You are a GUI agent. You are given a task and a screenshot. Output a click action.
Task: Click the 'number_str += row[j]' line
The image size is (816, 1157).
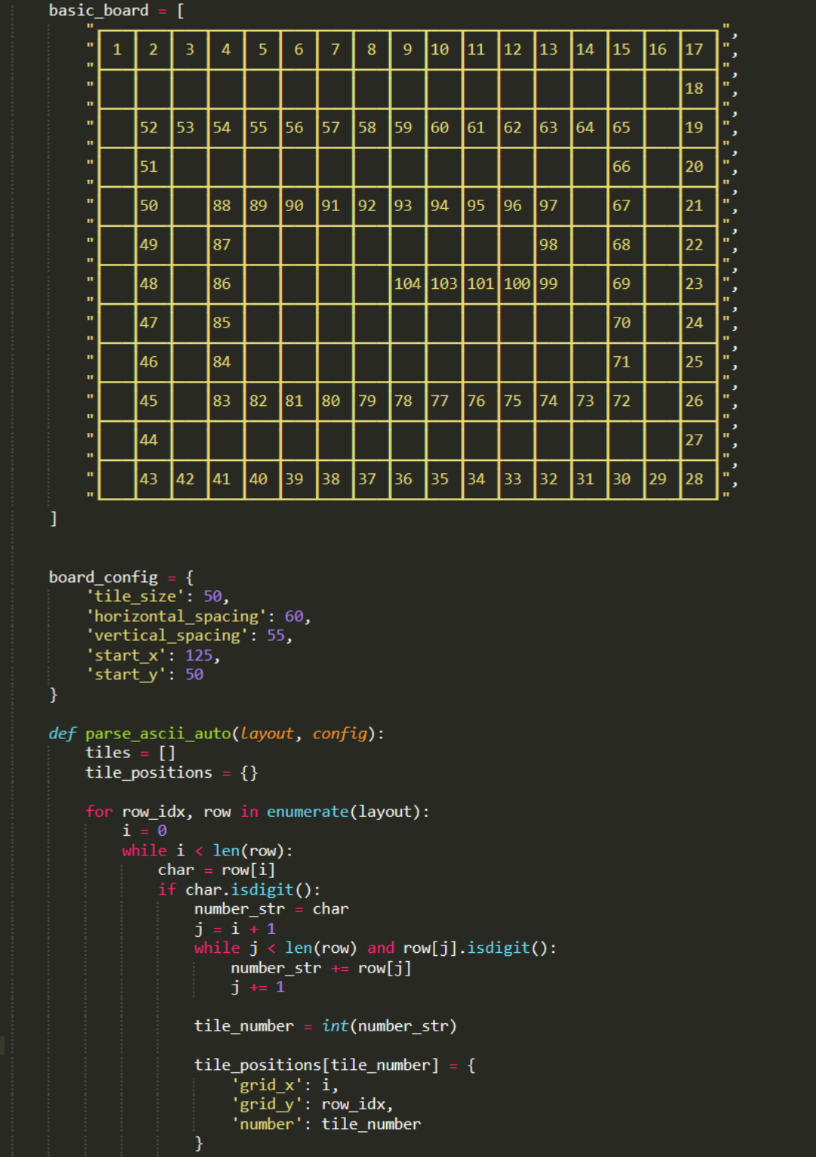322,968
